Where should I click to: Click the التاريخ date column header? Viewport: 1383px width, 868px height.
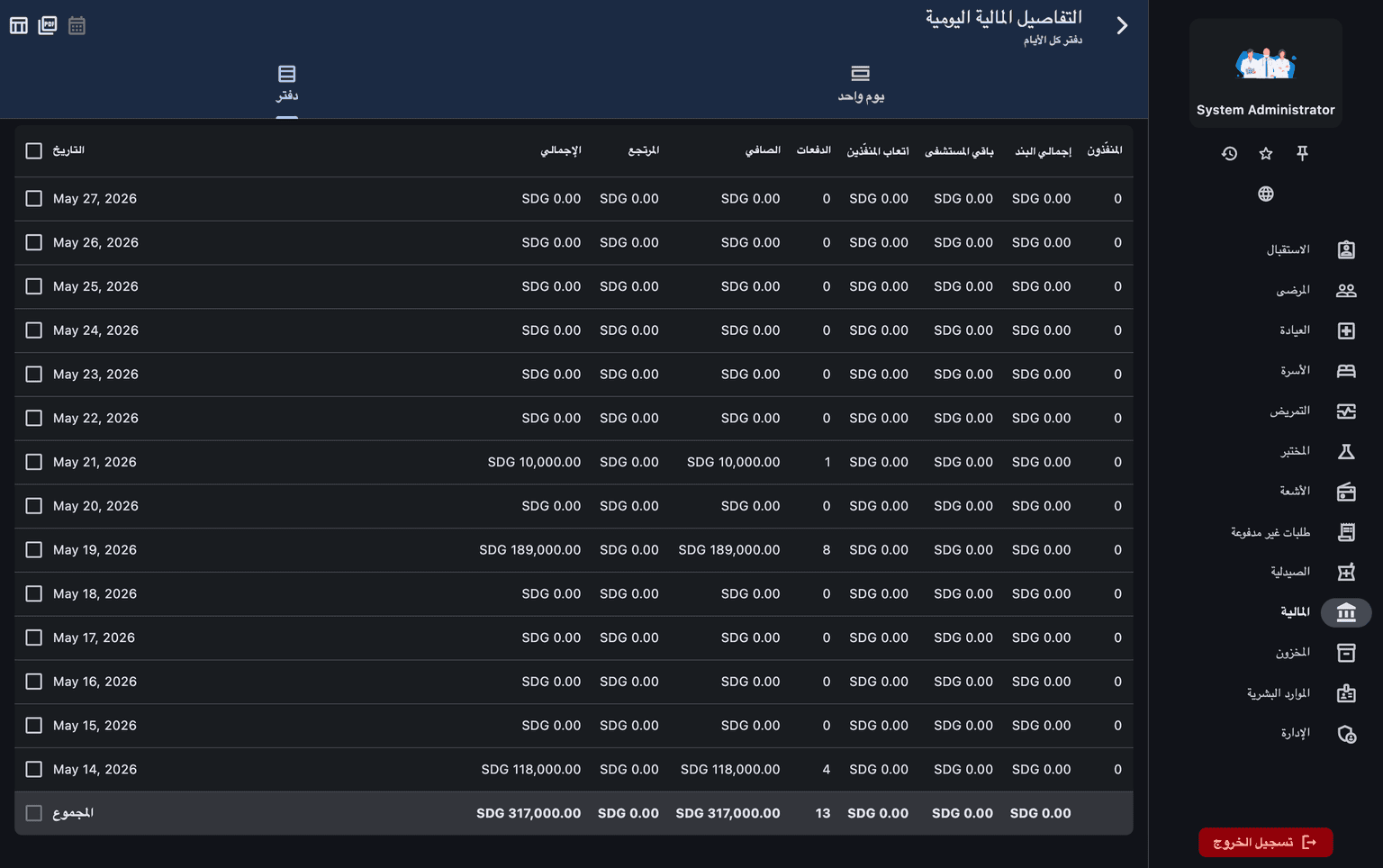click(x=68, y=150)
